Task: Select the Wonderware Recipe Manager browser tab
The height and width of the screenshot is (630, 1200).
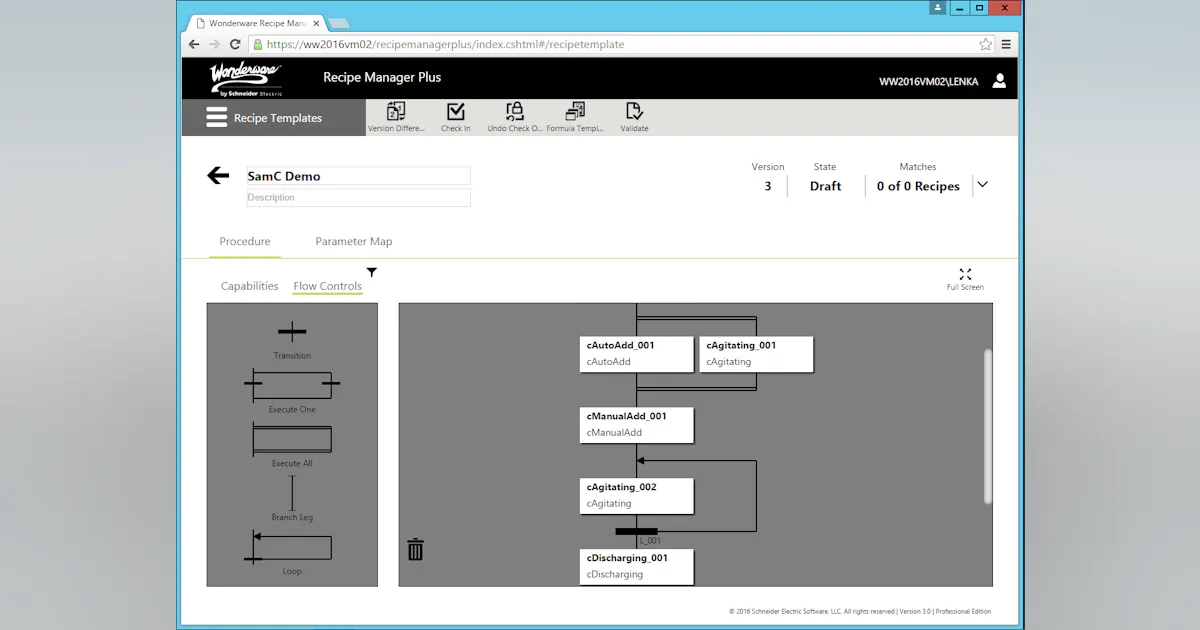Action: (256, 23)
